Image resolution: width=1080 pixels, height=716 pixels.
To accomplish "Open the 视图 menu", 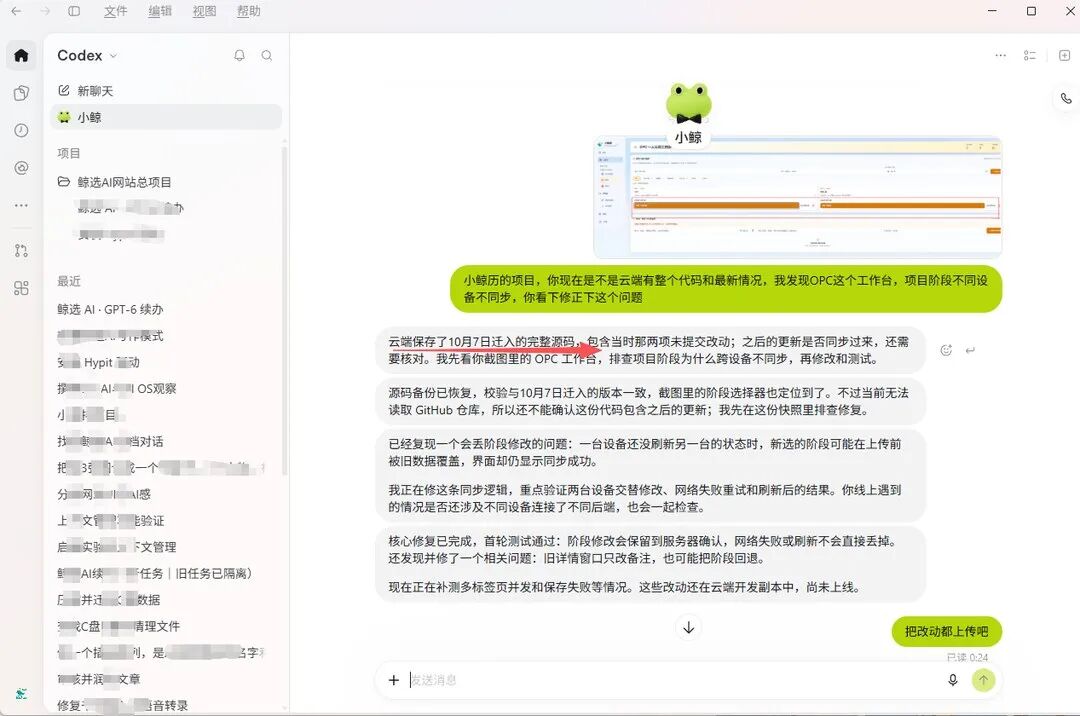I will [204, 11].
